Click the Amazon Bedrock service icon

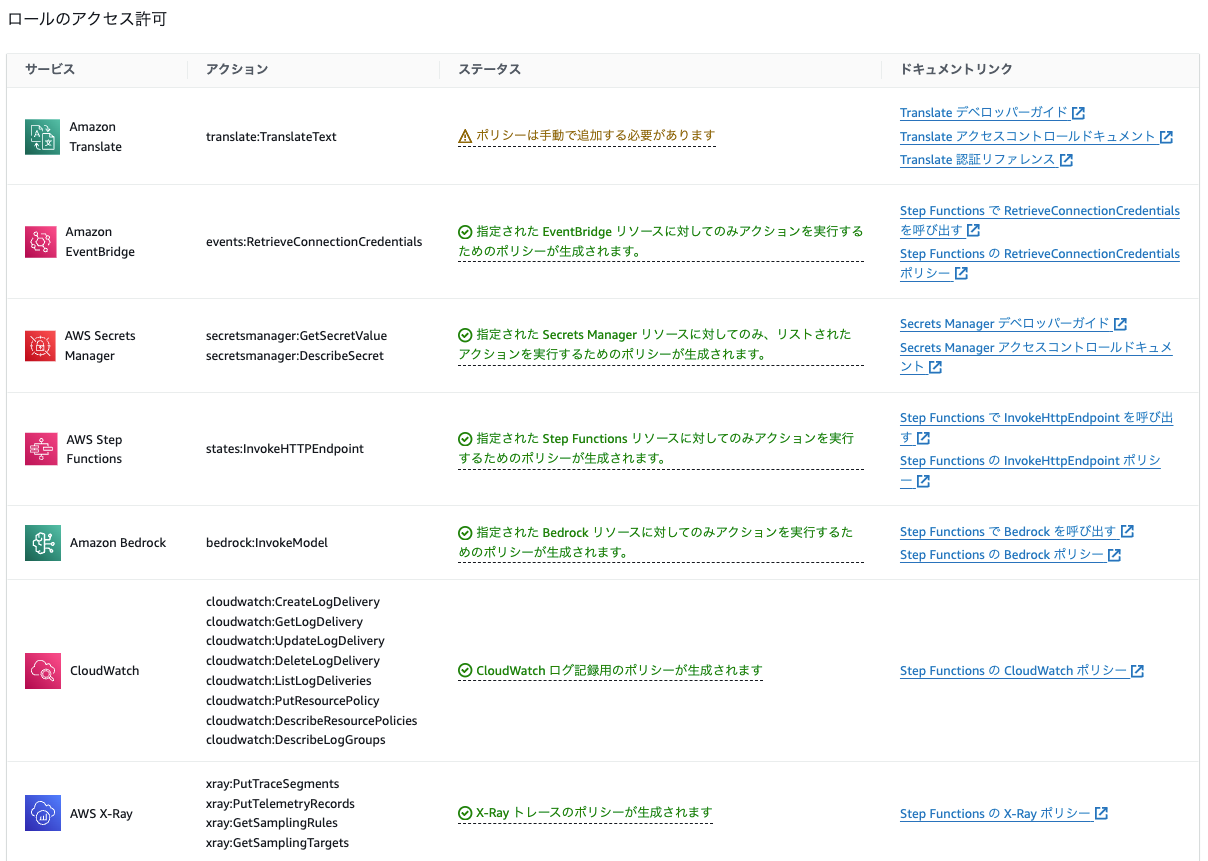point(42,543)
